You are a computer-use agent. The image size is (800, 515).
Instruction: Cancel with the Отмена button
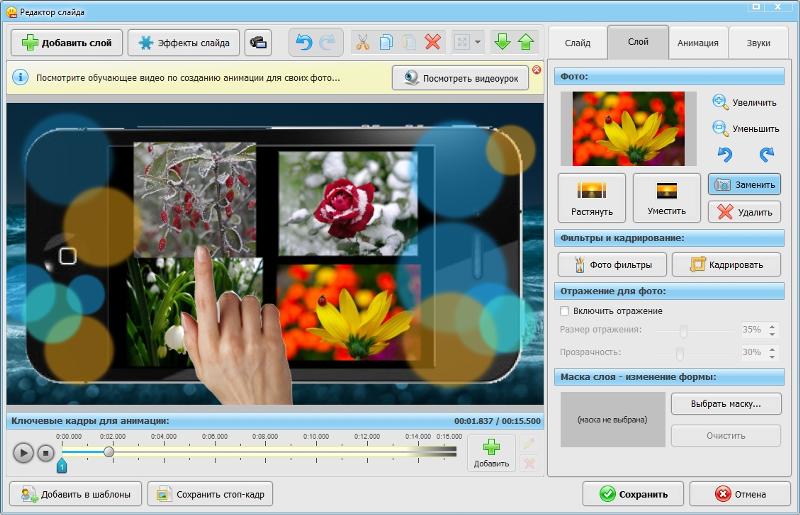(740, 494)
